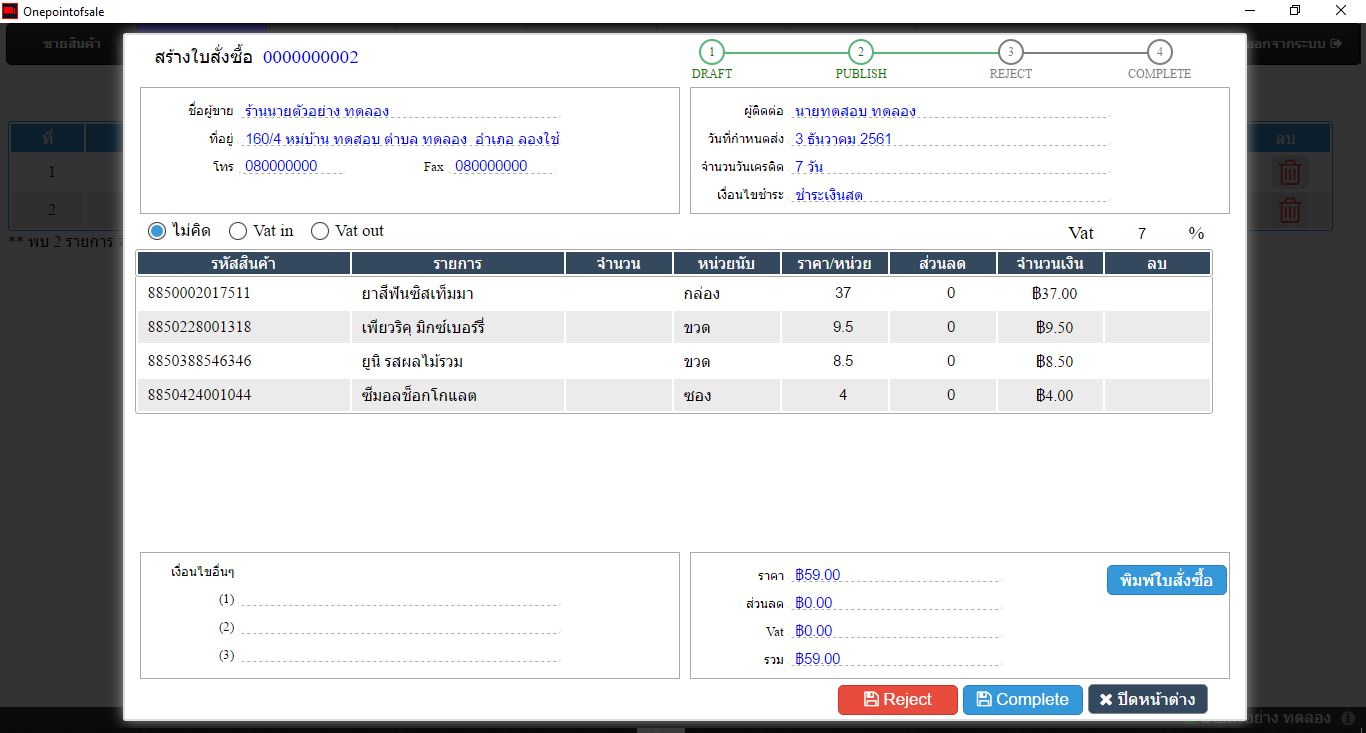Image resolution: width=1366 pixels, height=733 pixels.
Task: Click the Complete button
Action: 1023,700
